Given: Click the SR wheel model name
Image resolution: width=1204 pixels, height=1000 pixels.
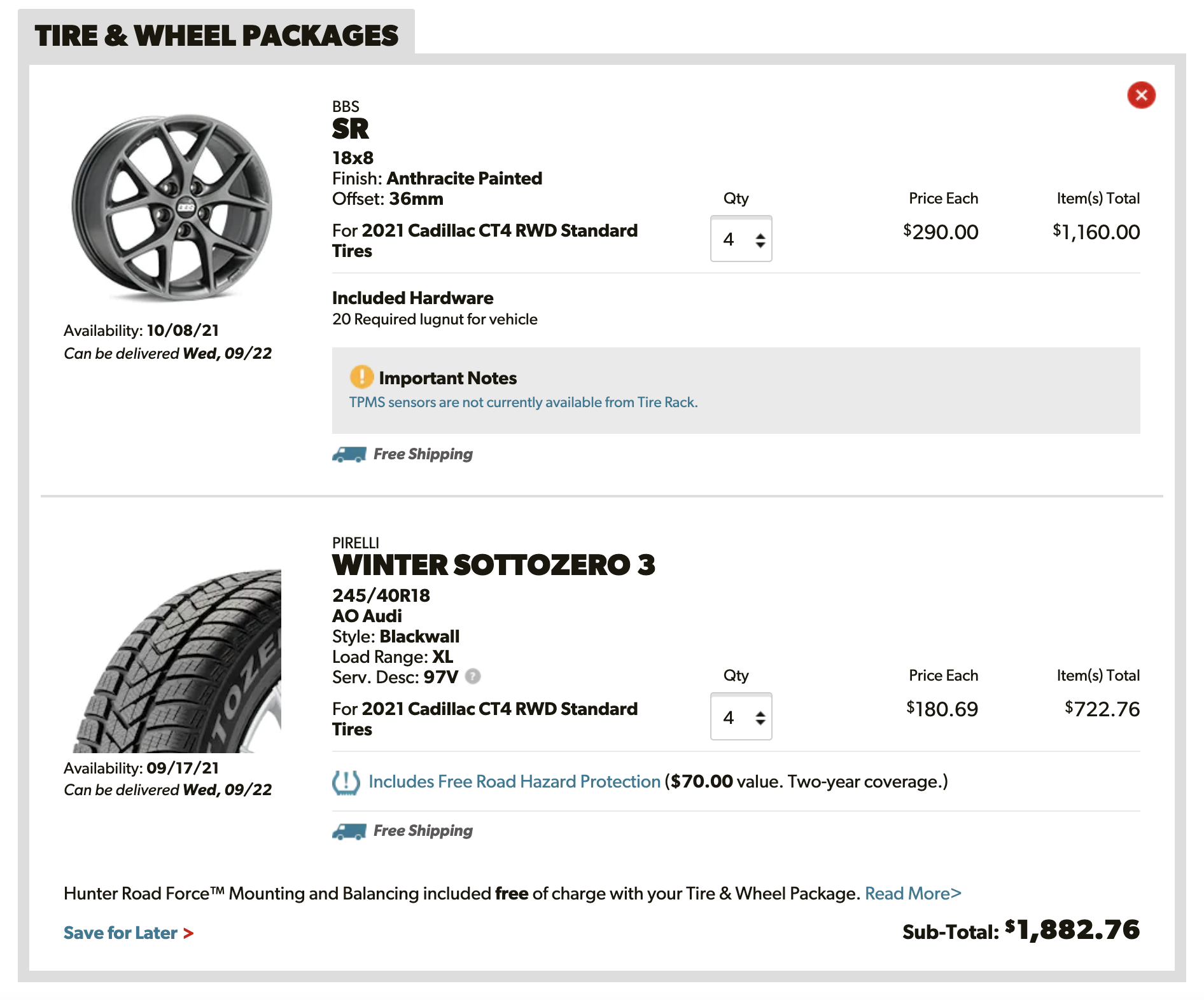Looking at the screenshot, I should (350, 129).
